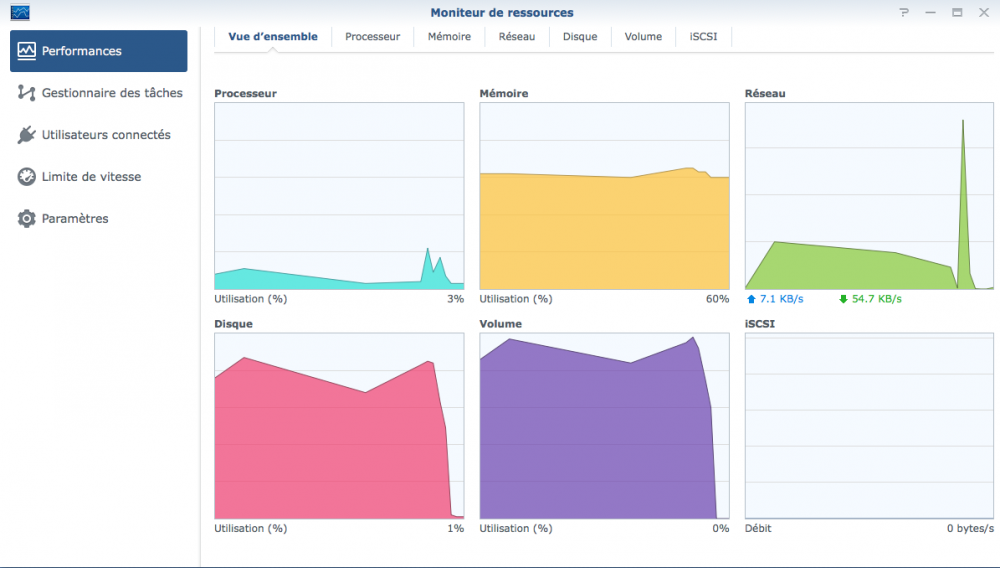Viewport: 1000px width, 568px height.
Task: Click the Limite de vitesse gauge icon
Action: pyautogui.click(x=26, y=177)
